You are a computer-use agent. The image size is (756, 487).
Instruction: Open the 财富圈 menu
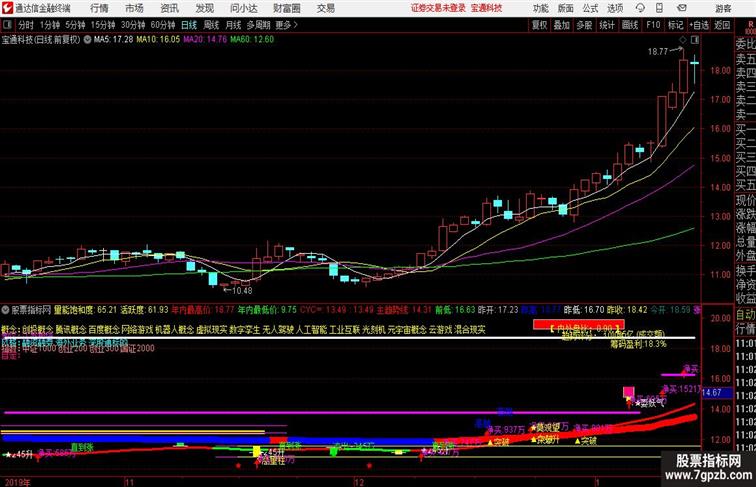(286, 8)
